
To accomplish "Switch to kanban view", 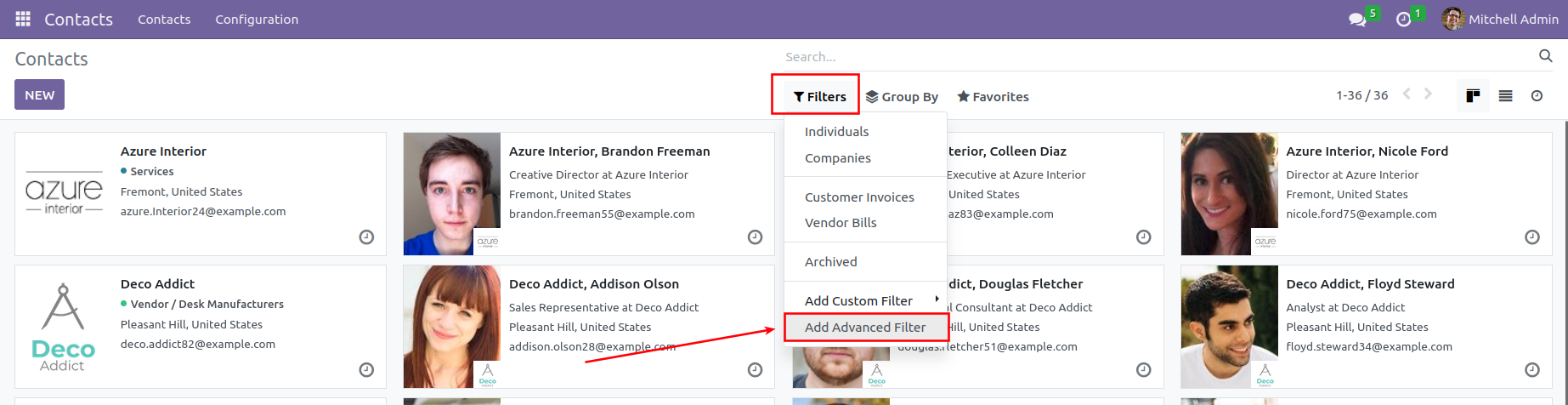I will [x=1473, y=95].
